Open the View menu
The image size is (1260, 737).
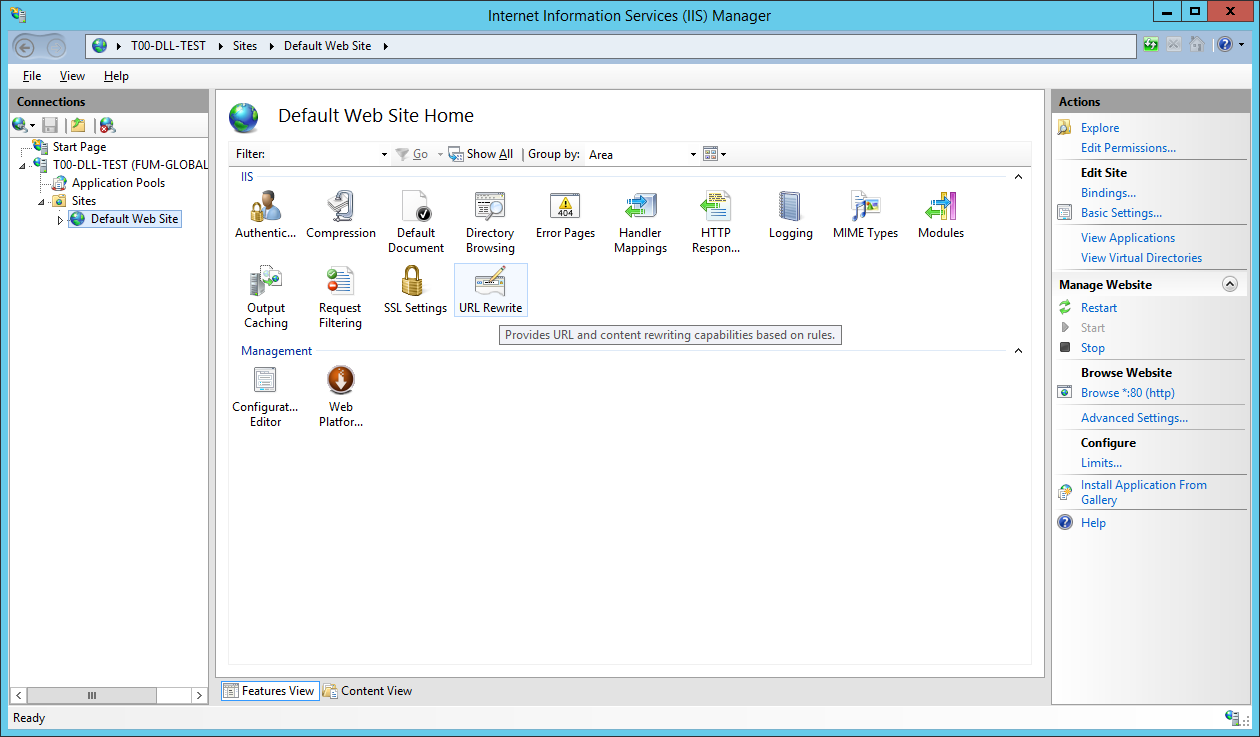72,76
